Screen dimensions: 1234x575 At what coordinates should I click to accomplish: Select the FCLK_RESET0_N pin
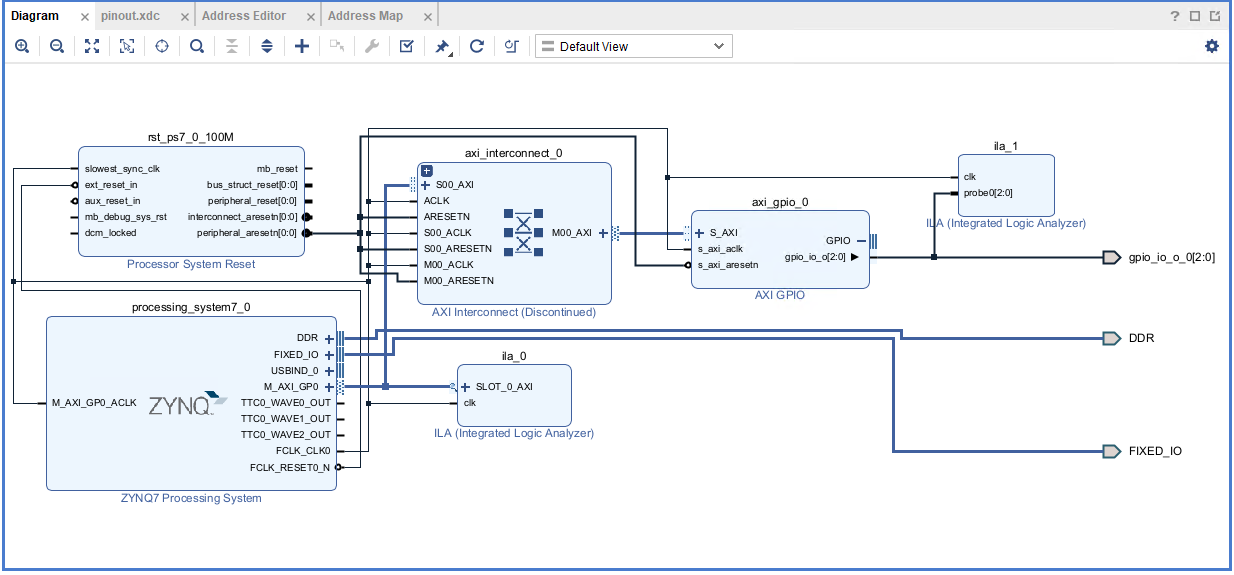coord(290,467)
